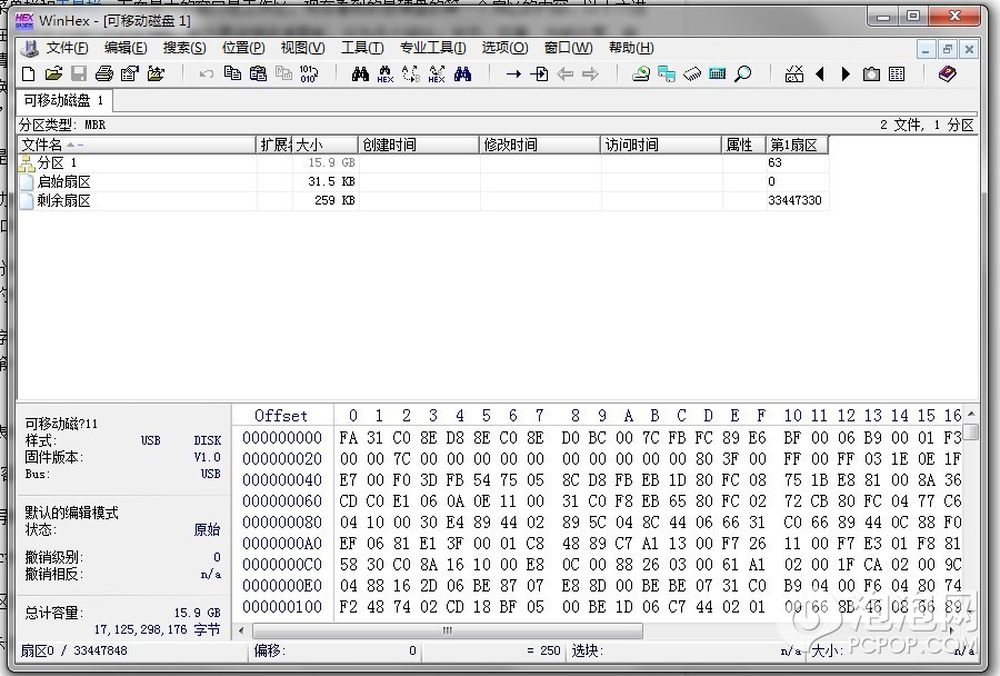Click the horizontal scrollbar thumb under hex view
Viewport: 1000px width, 676px height.
pos(447,631)
